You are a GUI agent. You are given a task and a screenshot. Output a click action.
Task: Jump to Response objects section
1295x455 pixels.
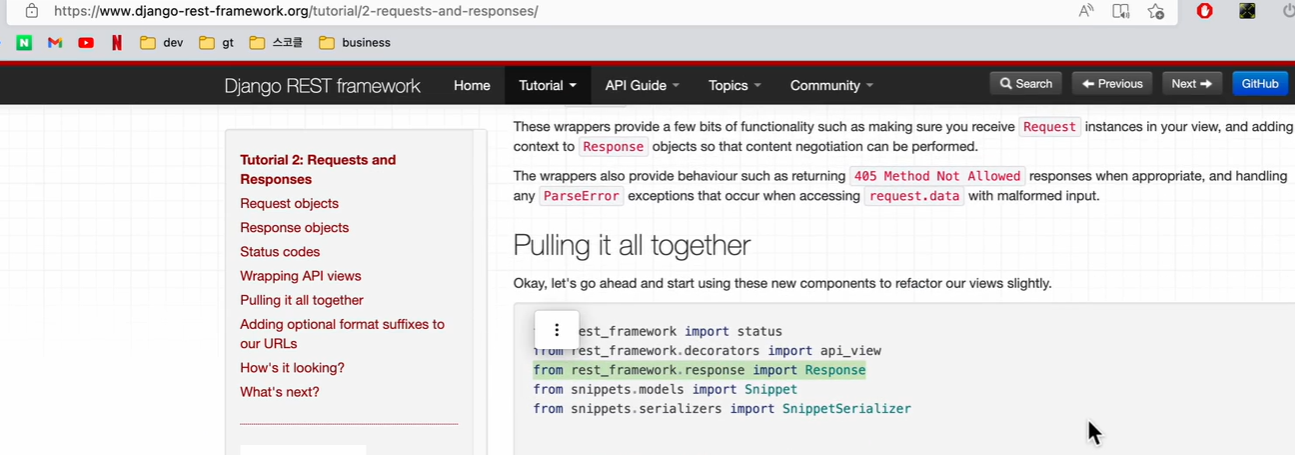pos(294,227)
